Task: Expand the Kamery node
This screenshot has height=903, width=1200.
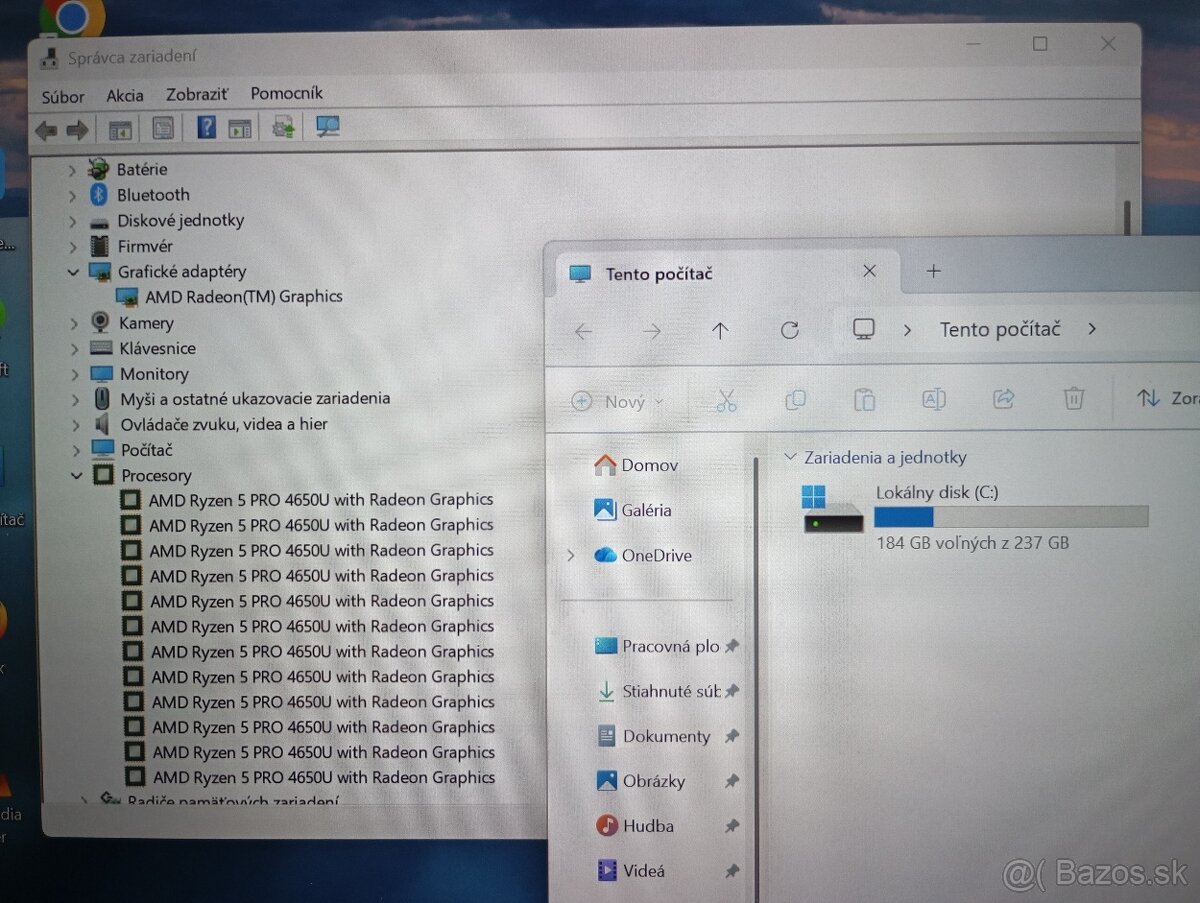Action: click(x=73, y=323)
